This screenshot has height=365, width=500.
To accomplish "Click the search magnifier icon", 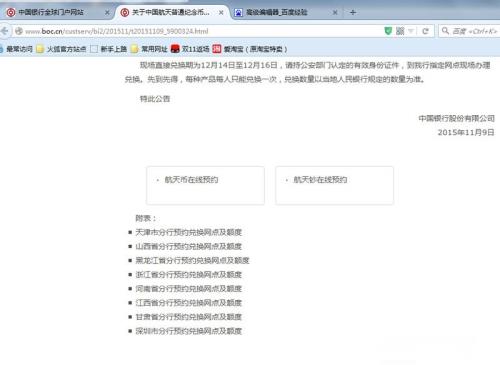I will click(x=445, y=31).
